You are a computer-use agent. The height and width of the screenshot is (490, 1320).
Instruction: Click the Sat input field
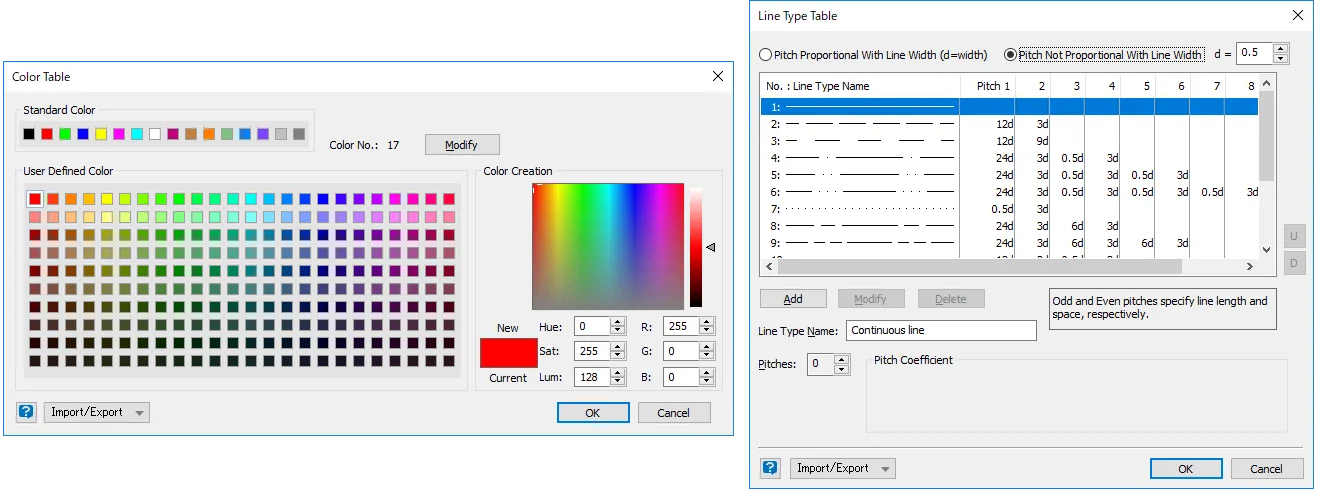[594, 351]
